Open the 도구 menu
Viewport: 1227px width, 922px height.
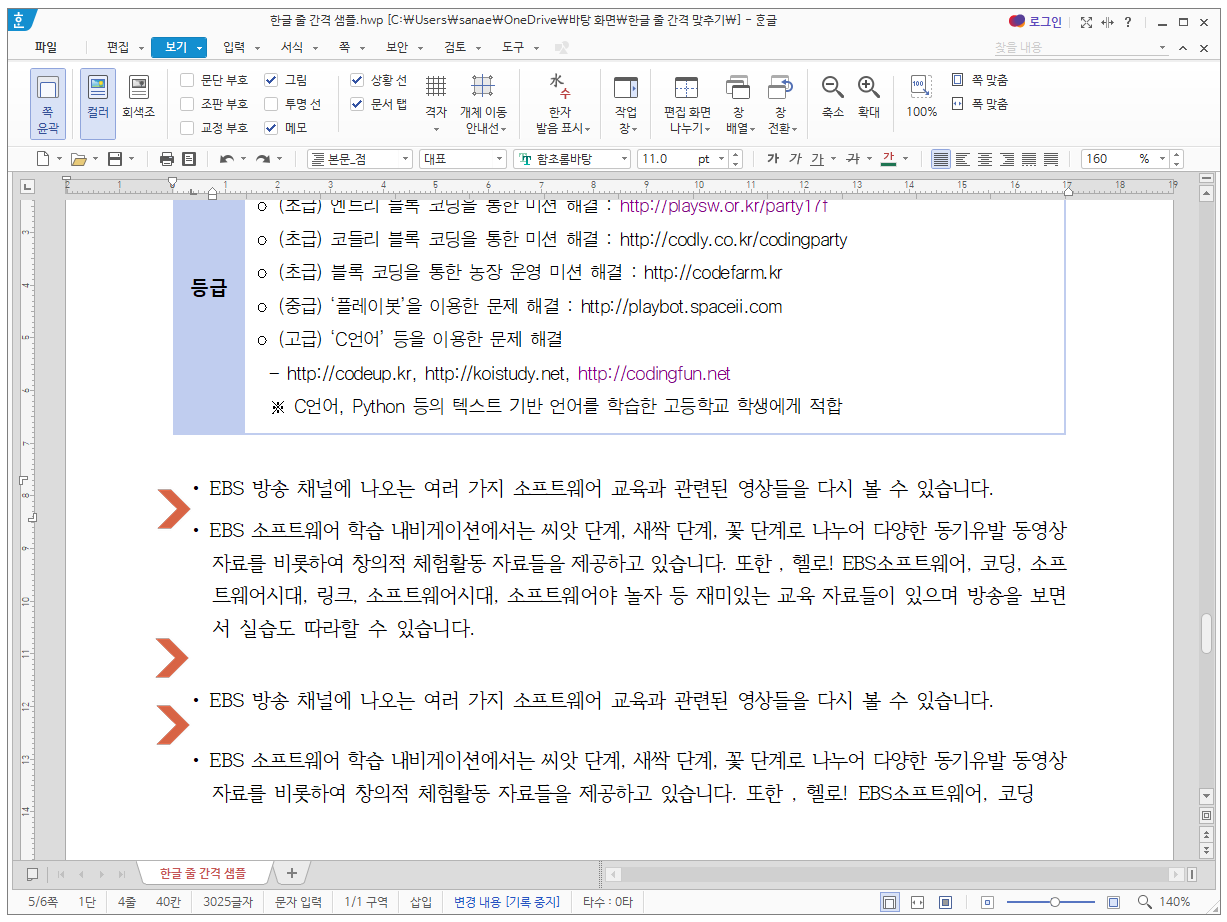click(512, 47)
